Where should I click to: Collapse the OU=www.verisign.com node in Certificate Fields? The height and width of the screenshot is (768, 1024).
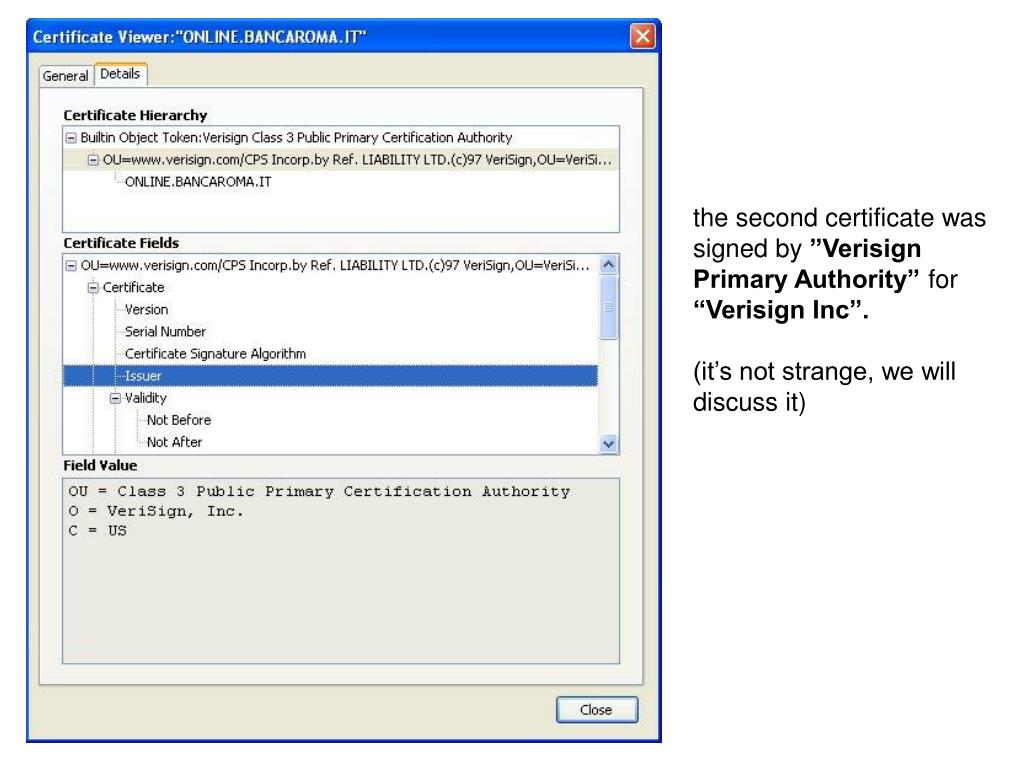pyautogui.click(x=71, y=266)
